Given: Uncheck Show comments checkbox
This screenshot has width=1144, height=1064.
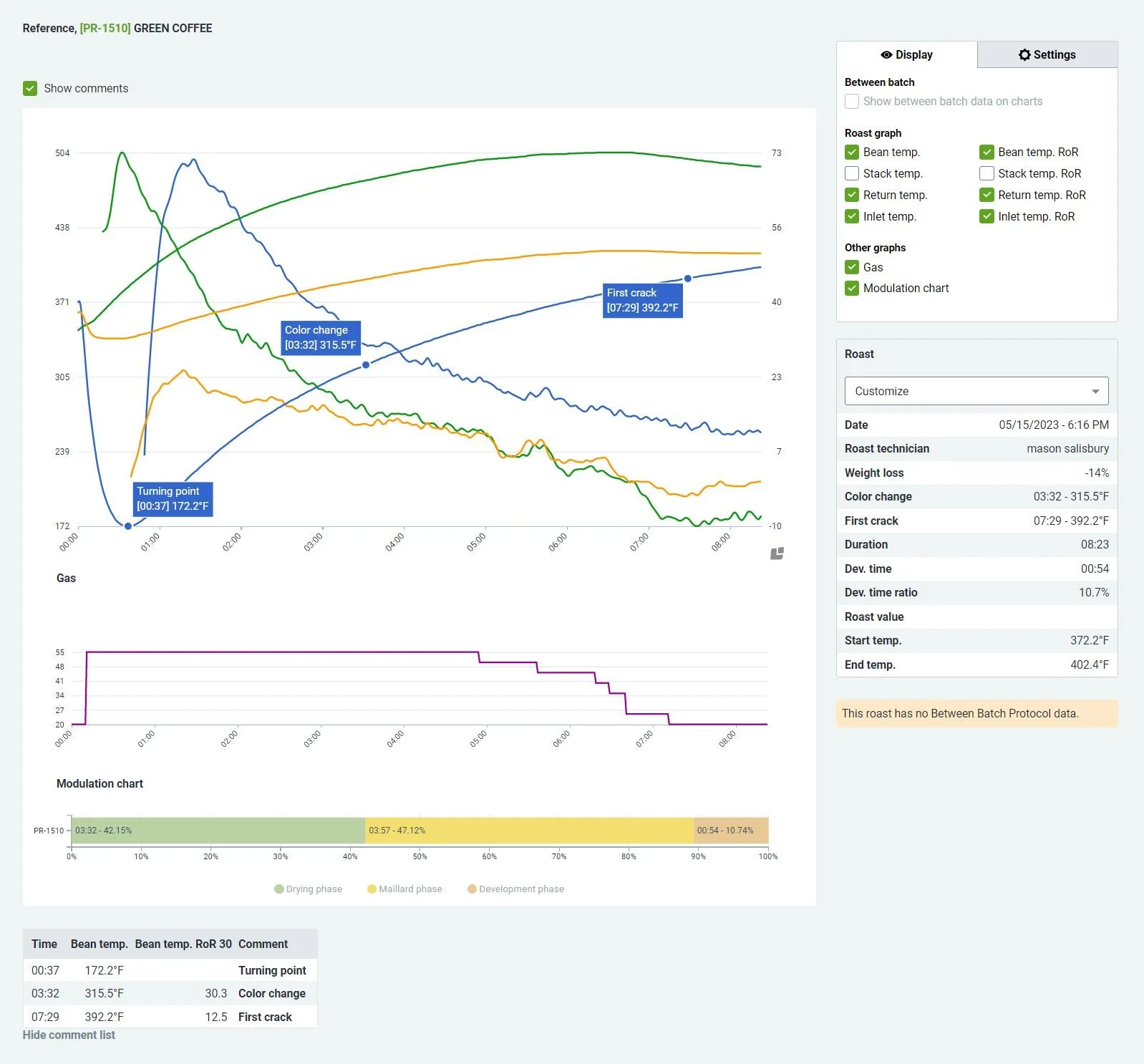Looking at the screenshot, I should (30, 88).
